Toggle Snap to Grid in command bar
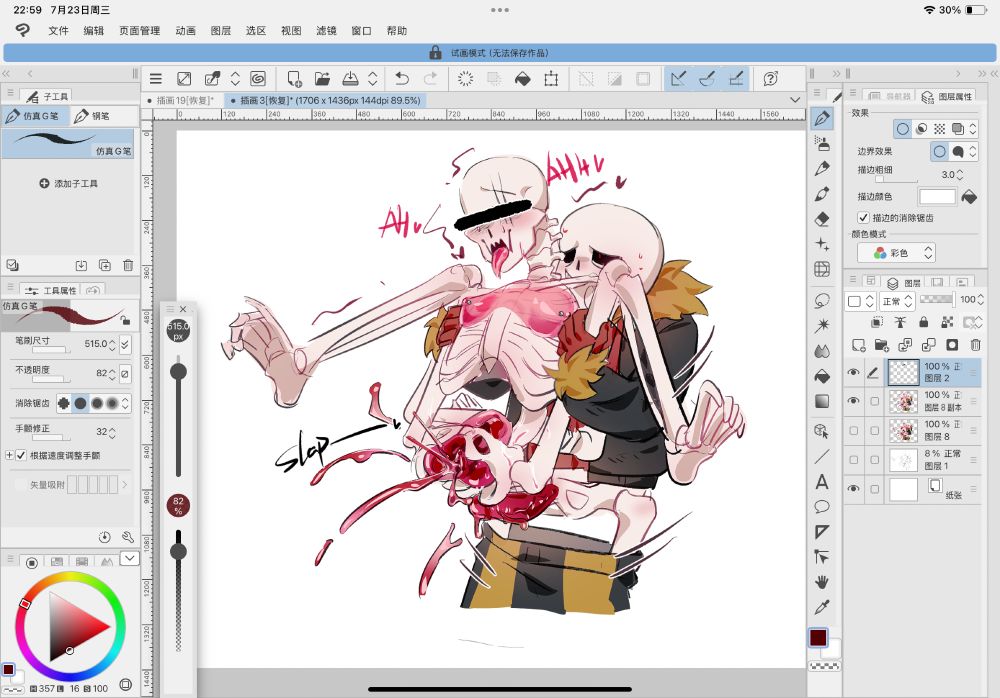The height and width of the screenshot is (698, 1000). [x=736, y=78]
